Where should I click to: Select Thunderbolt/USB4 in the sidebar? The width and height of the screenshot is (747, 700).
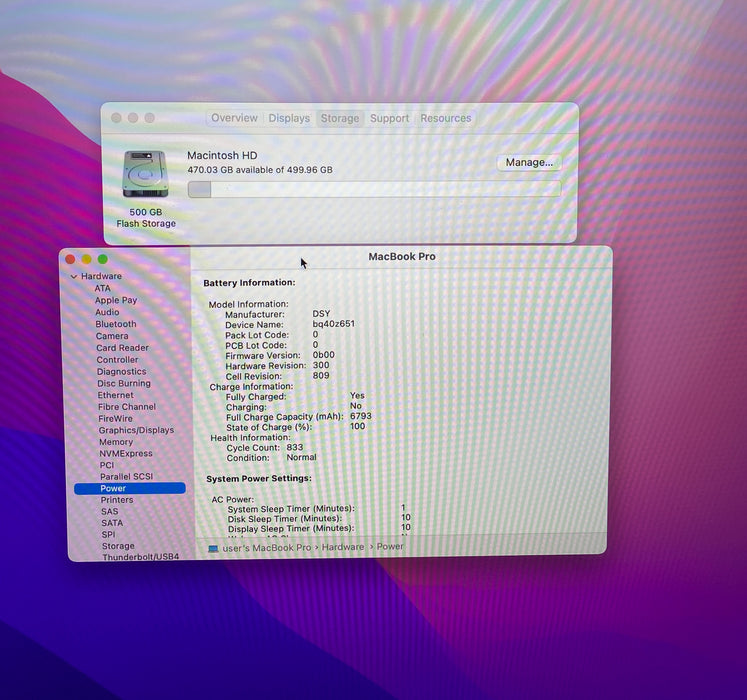coord(141,557)
